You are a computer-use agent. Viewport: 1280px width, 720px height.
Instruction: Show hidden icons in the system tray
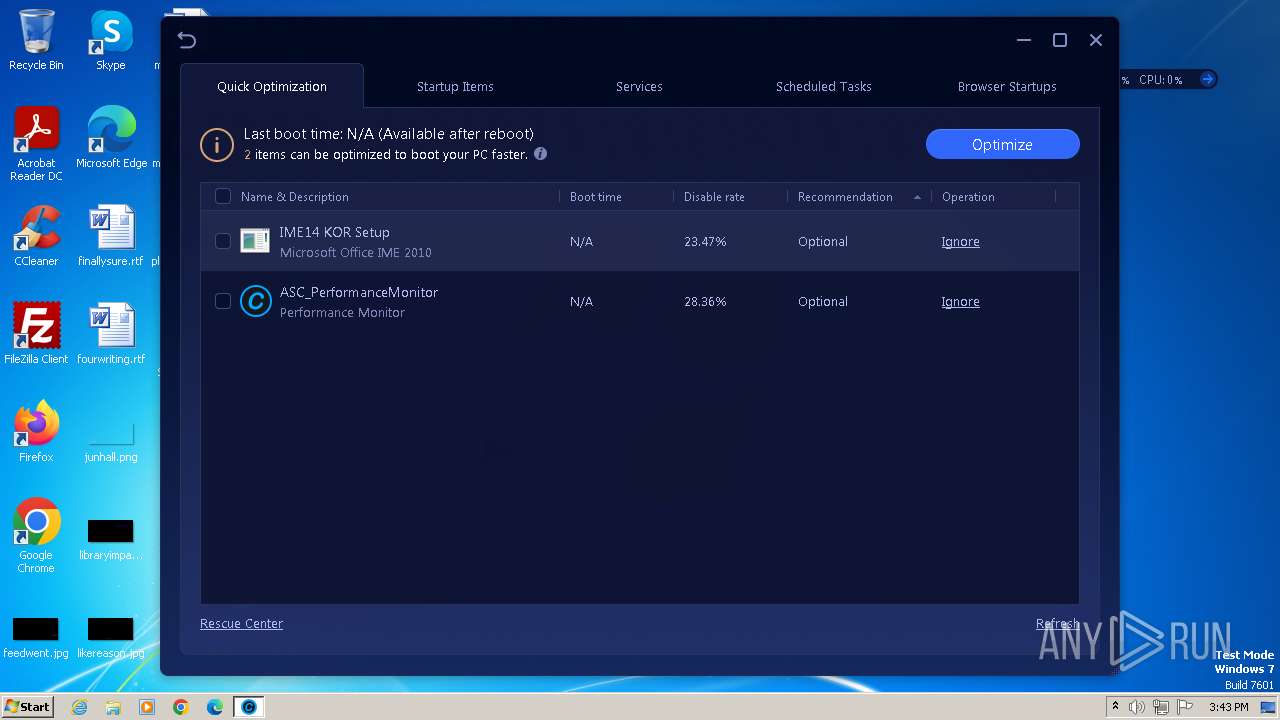point(1115,707)
